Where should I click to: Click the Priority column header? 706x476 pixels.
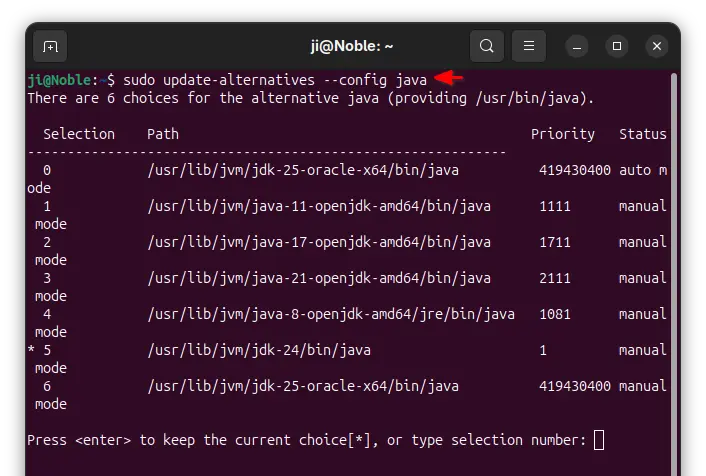click(562, 134)
